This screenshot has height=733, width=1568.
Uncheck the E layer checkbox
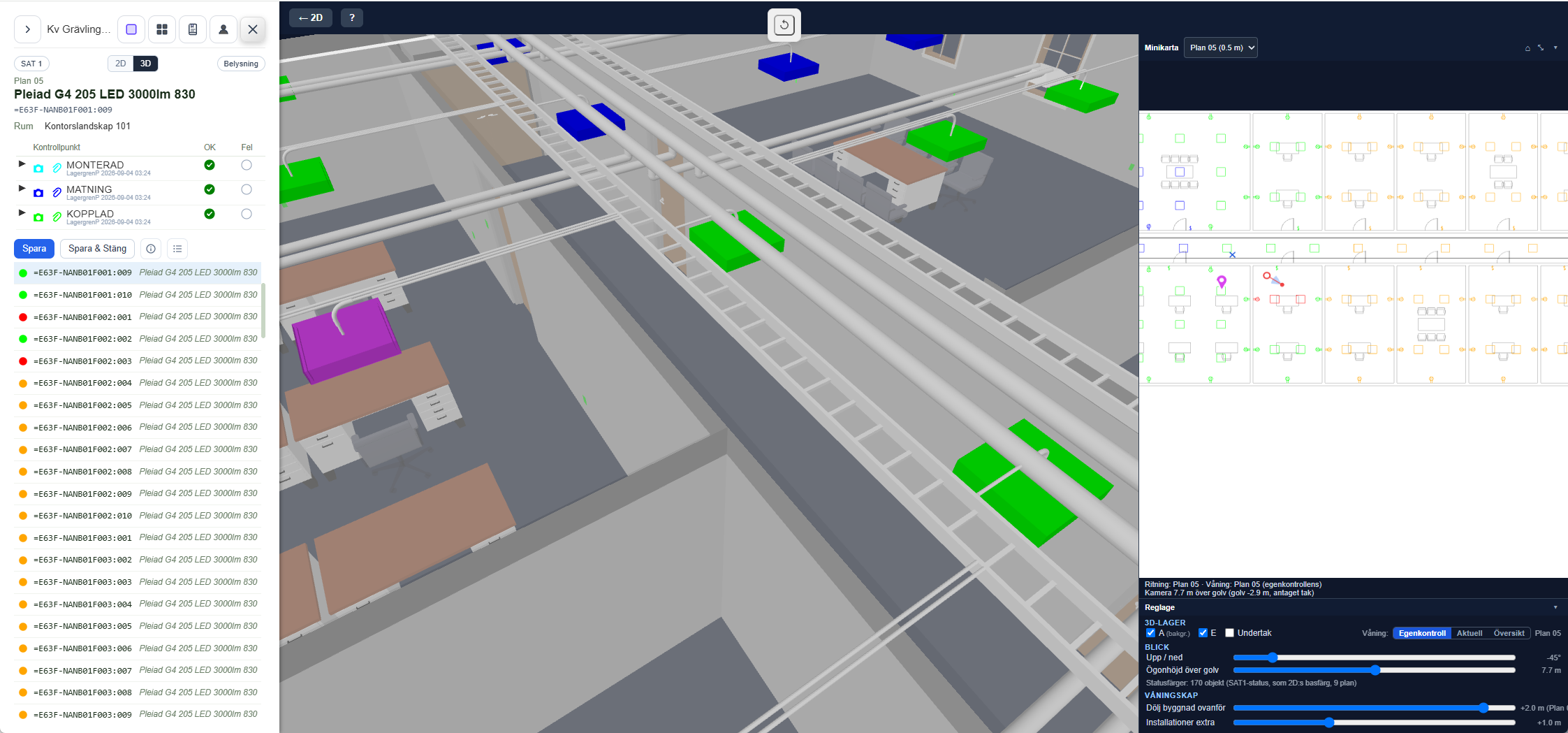click(1203, 633)
